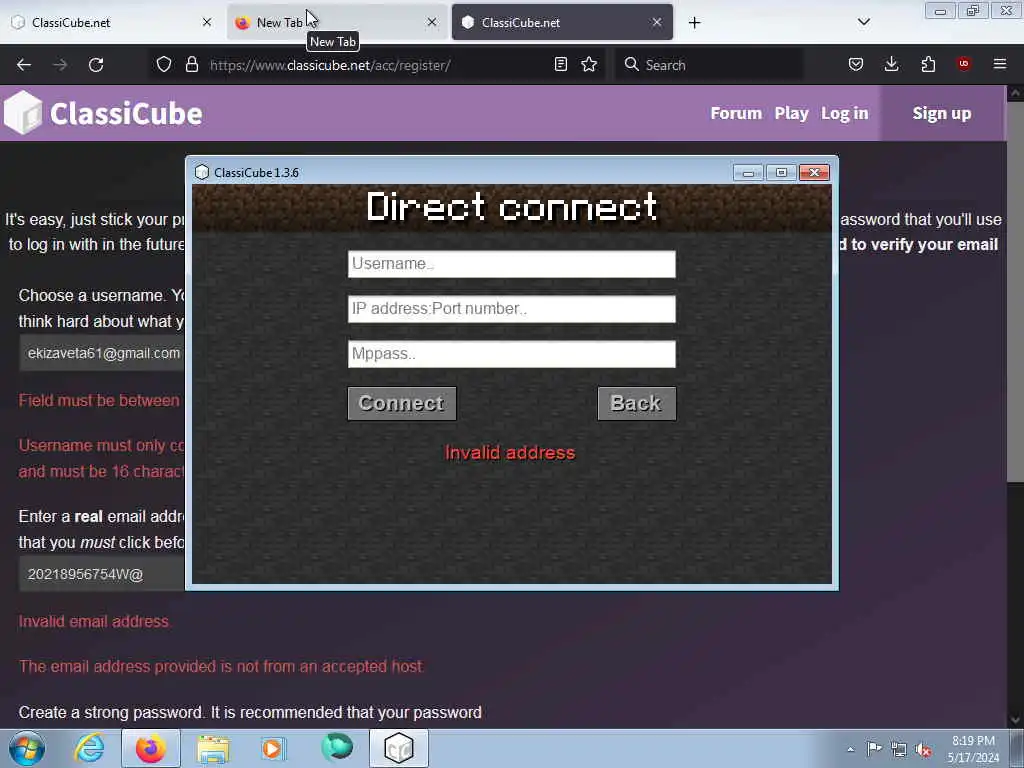Bookmark this page with star

click(x=589, y=64)
